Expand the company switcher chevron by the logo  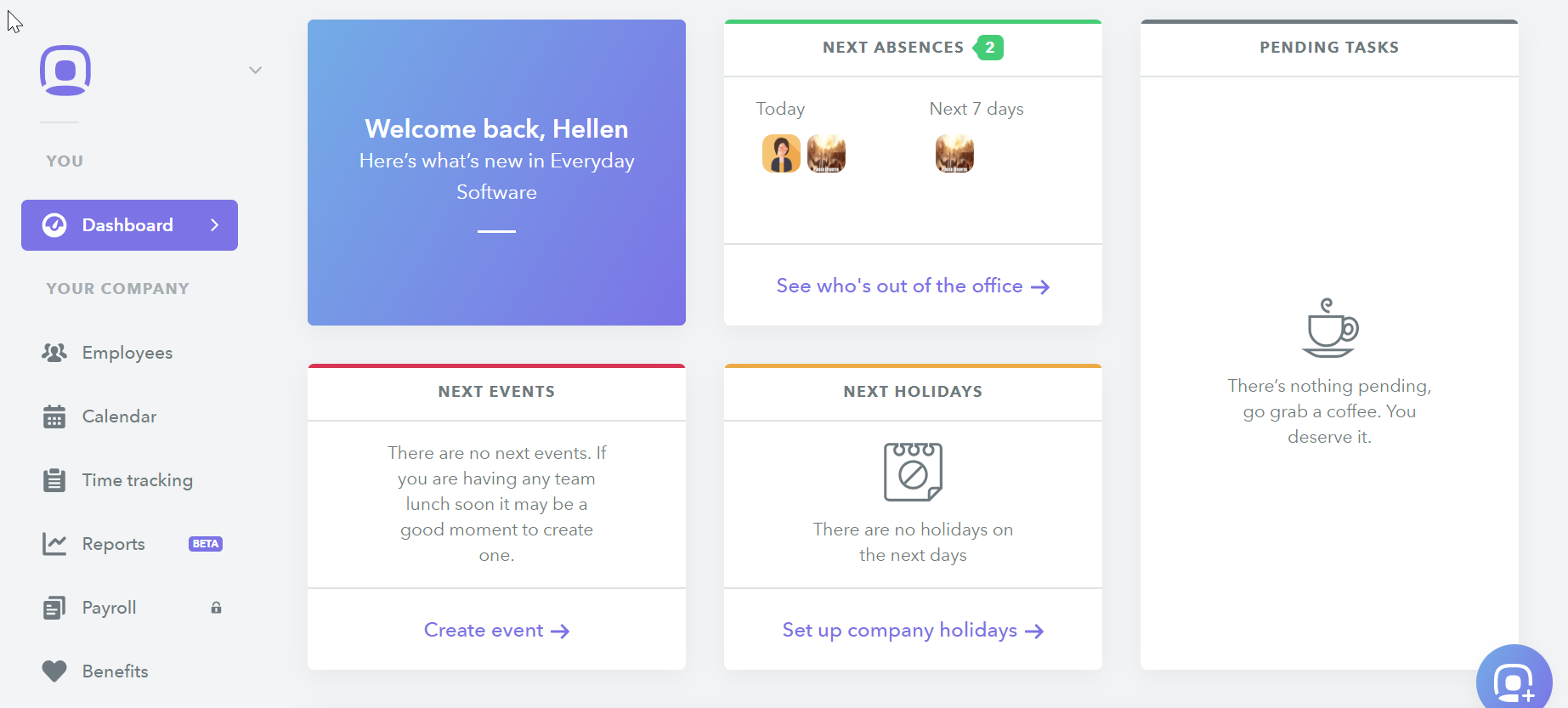pos(255,70)
